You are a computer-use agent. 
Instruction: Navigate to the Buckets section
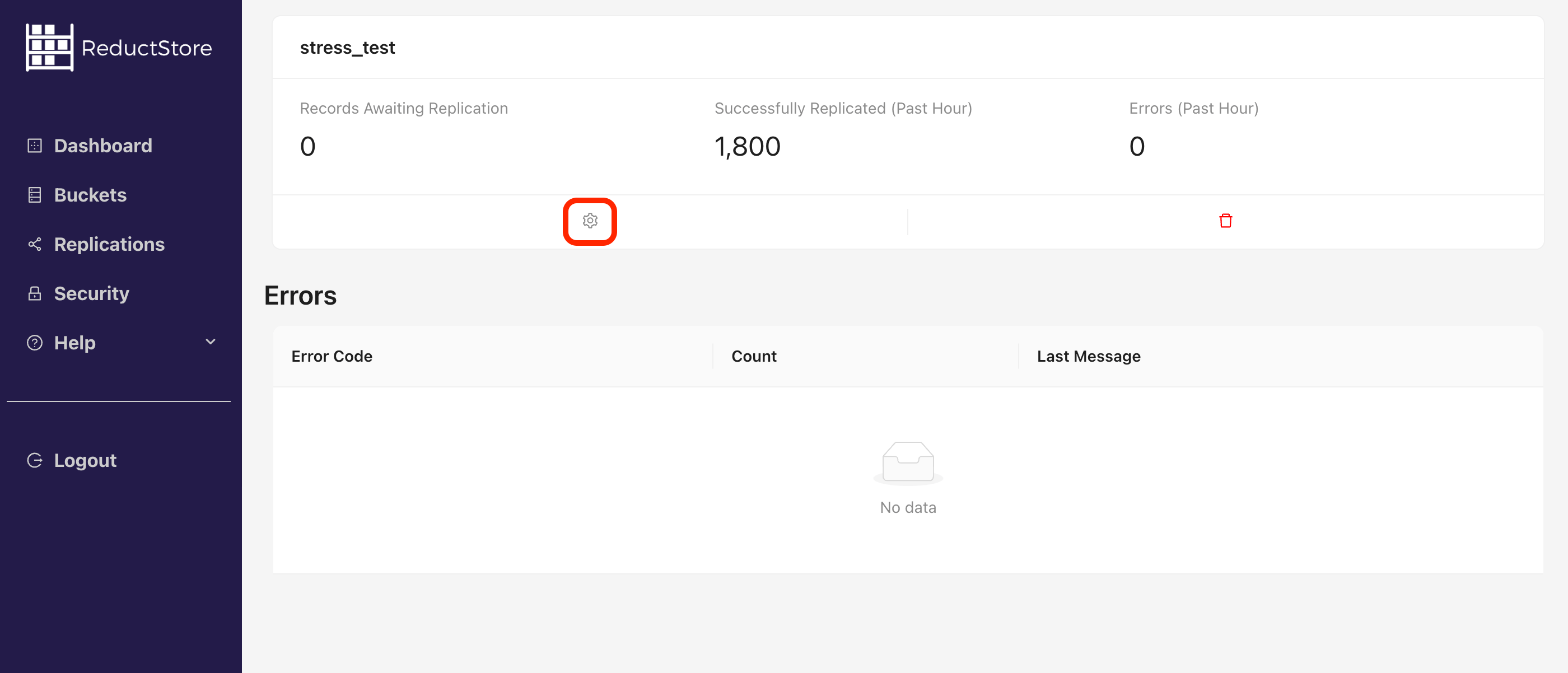pos(90,195)
